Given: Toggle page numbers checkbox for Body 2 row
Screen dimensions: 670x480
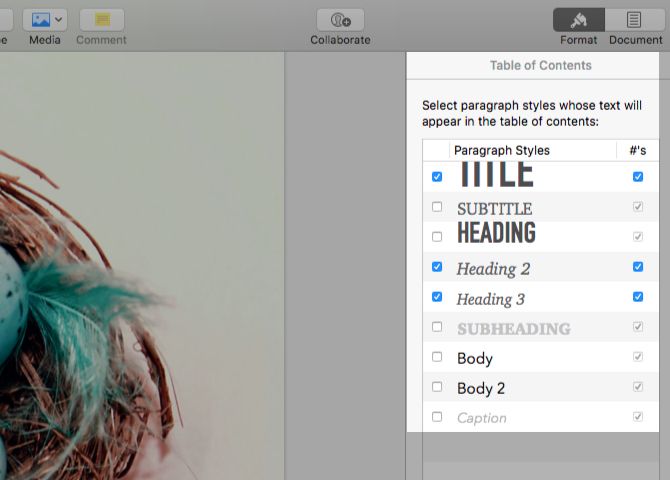Looking at the screenshot, I should coord(638,387).
